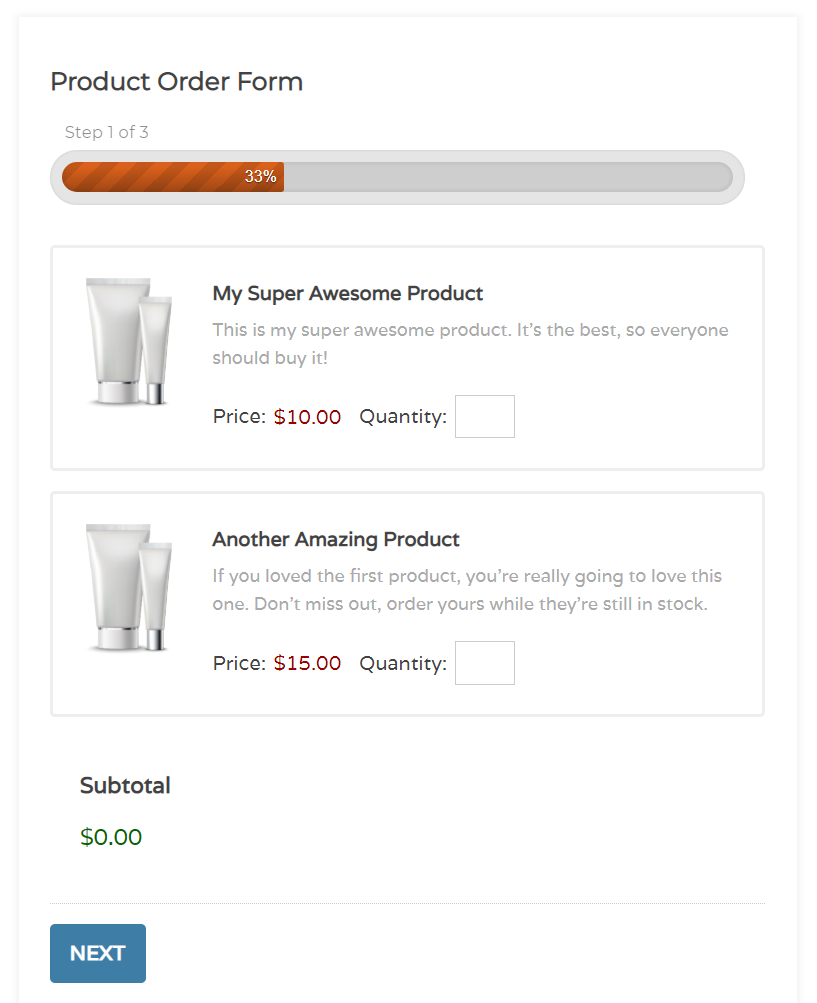Select the "My Super Awesome Product" title

pos(347,294)
